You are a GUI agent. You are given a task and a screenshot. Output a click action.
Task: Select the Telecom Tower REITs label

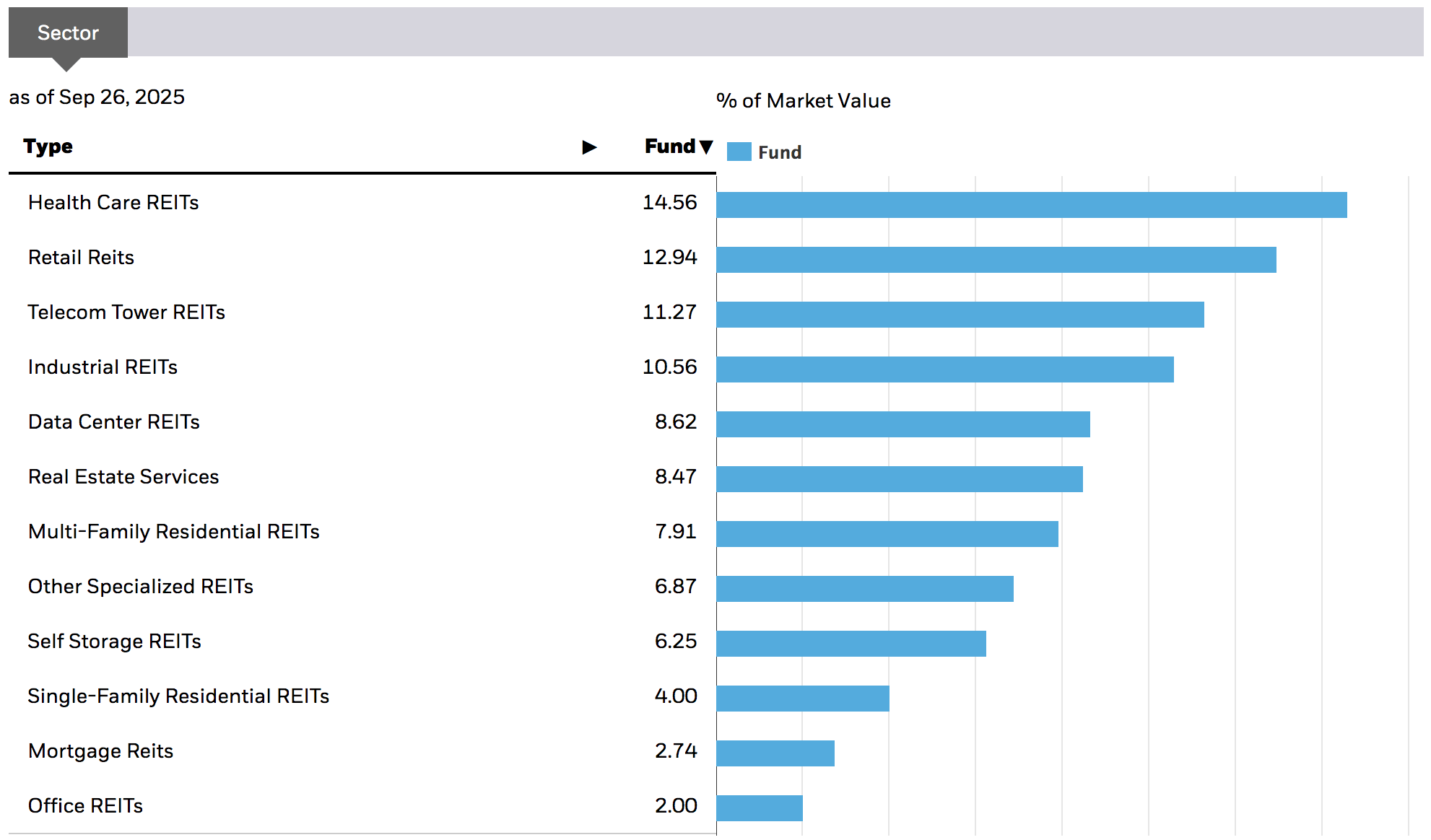(x=126, y=312)
